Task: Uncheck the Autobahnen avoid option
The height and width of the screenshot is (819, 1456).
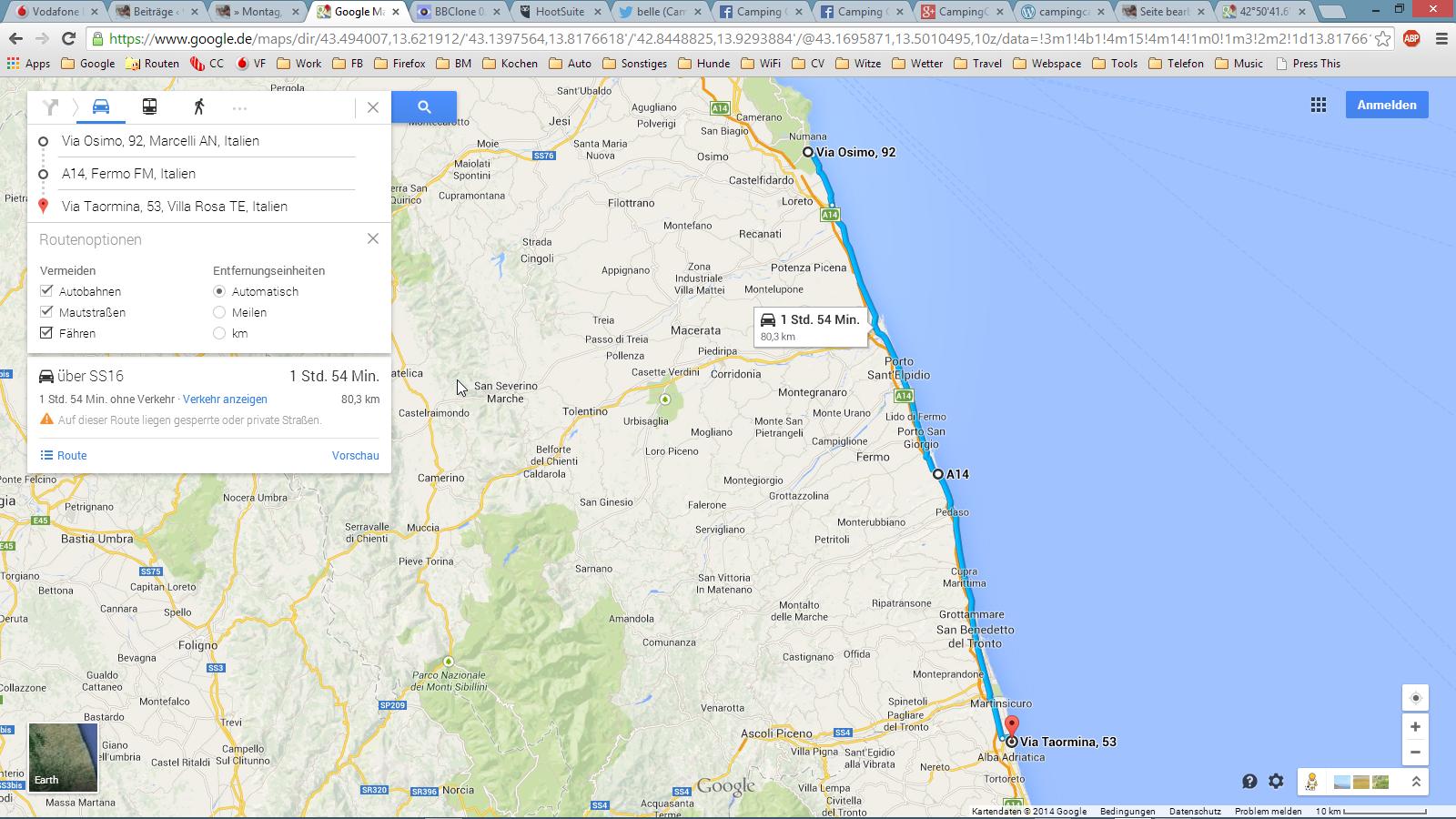Action: tap(46, 291)
